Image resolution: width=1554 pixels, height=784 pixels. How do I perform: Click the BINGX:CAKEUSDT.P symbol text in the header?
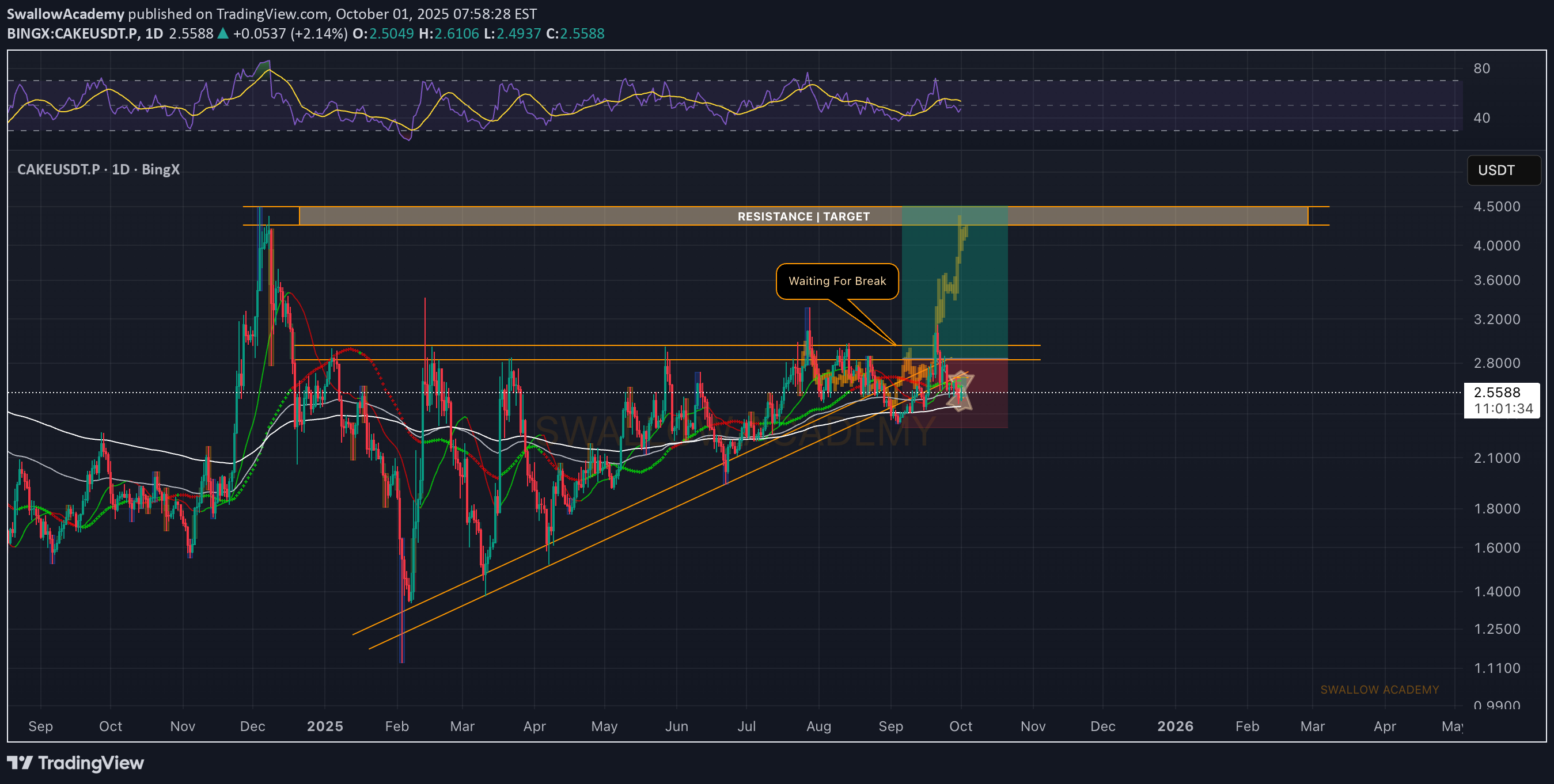73,34
